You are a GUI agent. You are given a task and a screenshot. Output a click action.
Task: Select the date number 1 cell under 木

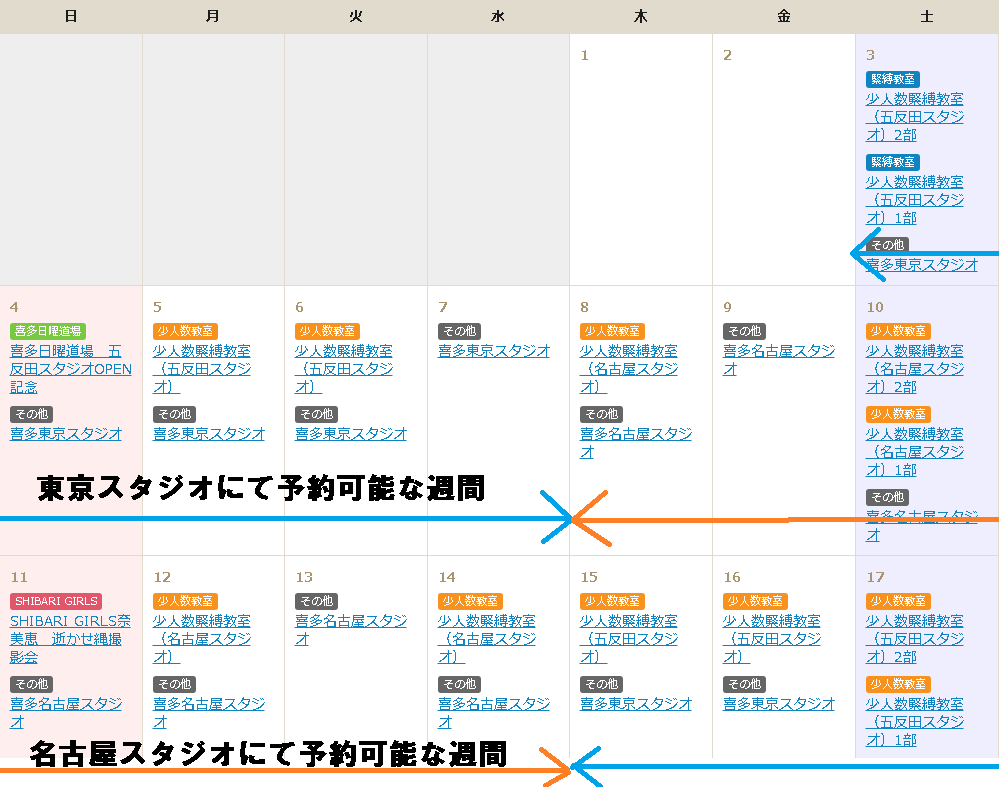585,55
